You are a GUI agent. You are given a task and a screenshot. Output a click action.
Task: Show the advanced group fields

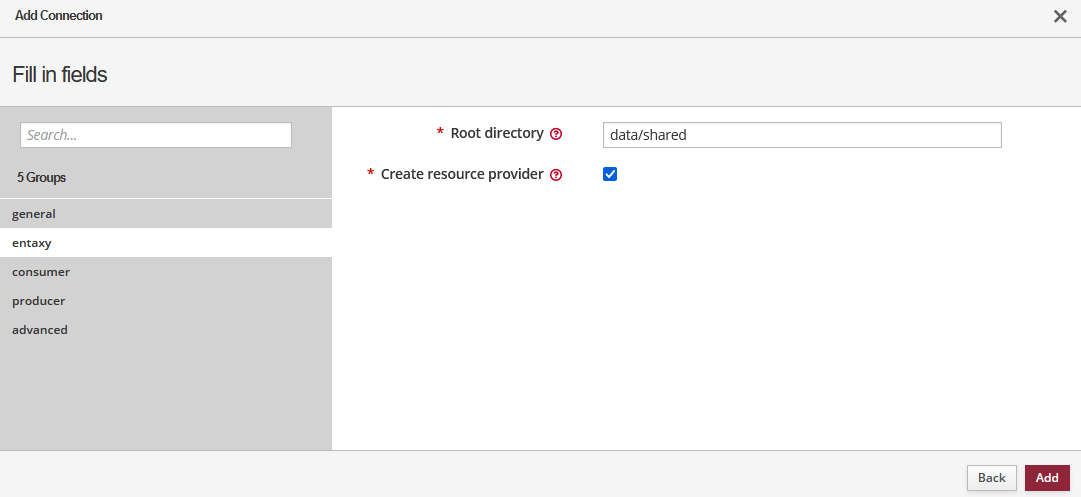tap(40, 330)
